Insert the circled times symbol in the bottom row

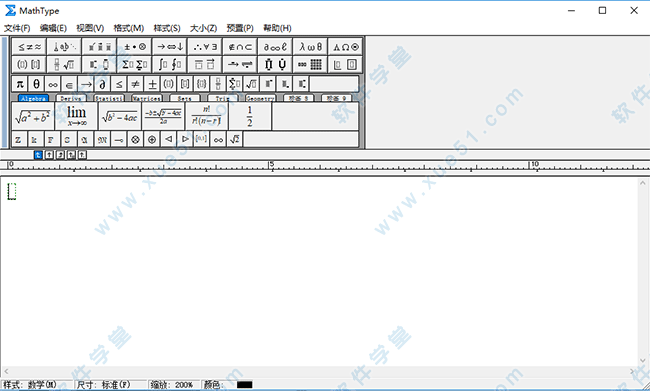[135, 139]
